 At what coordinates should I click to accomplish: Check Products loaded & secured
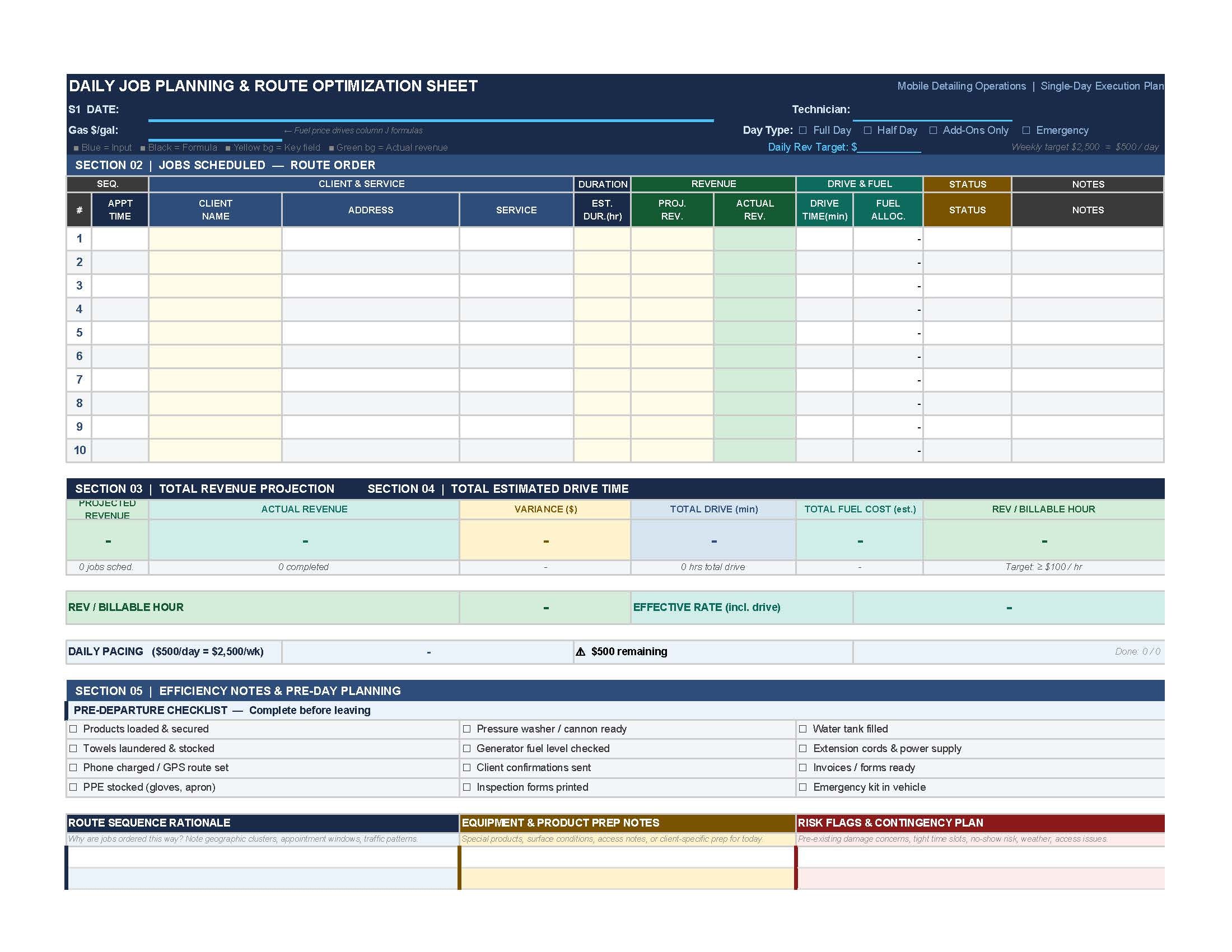tap(73, 729)
